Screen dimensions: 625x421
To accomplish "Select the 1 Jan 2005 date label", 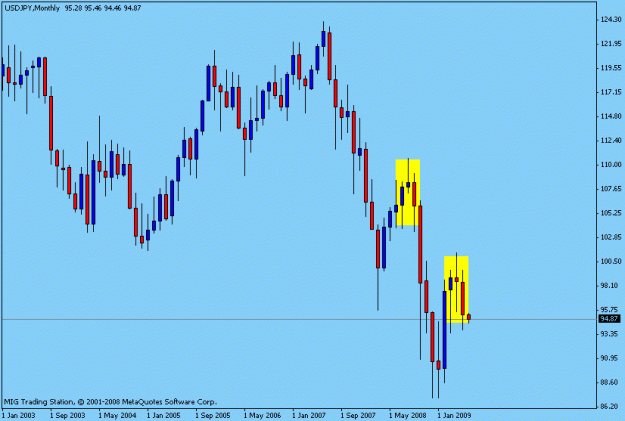I will pyautogui.click(x=163, y=415).
